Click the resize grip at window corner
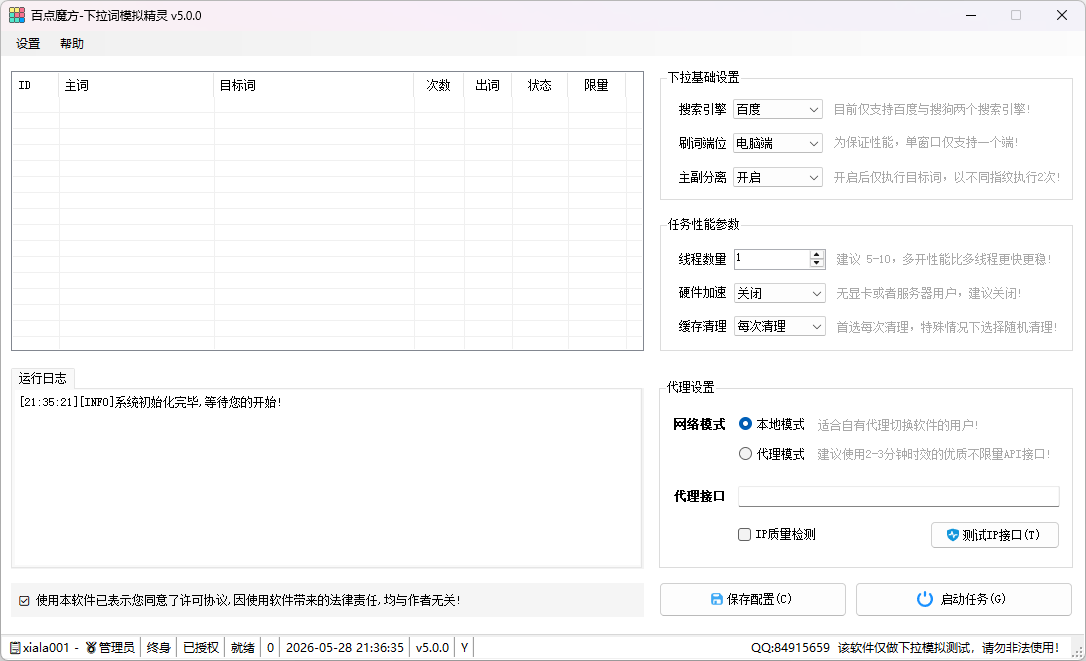This screenshot has height=661, width=1086. [x=1077, y=652]
